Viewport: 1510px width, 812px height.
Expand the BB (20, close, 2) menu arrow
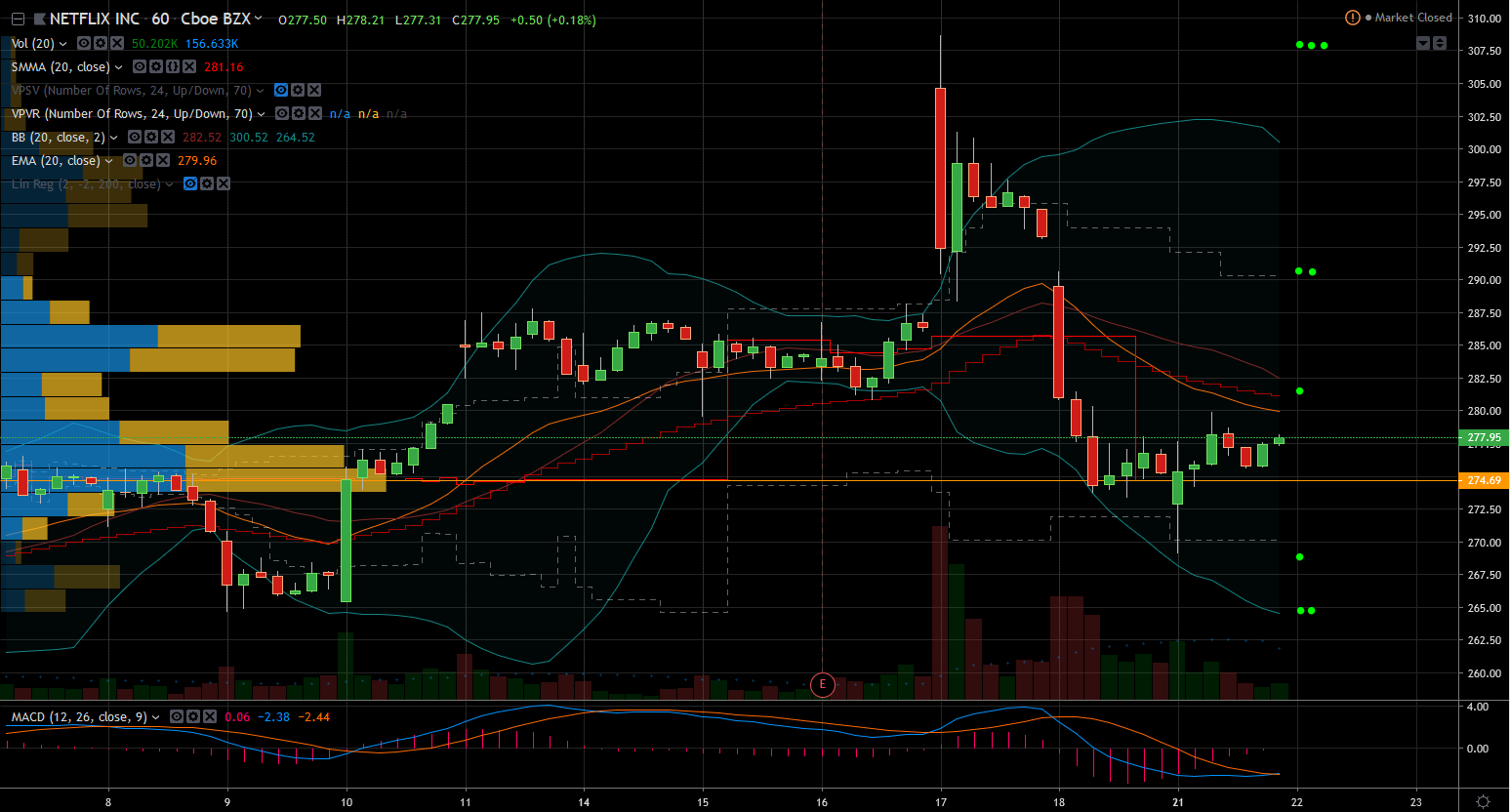[x=114, y=138]
